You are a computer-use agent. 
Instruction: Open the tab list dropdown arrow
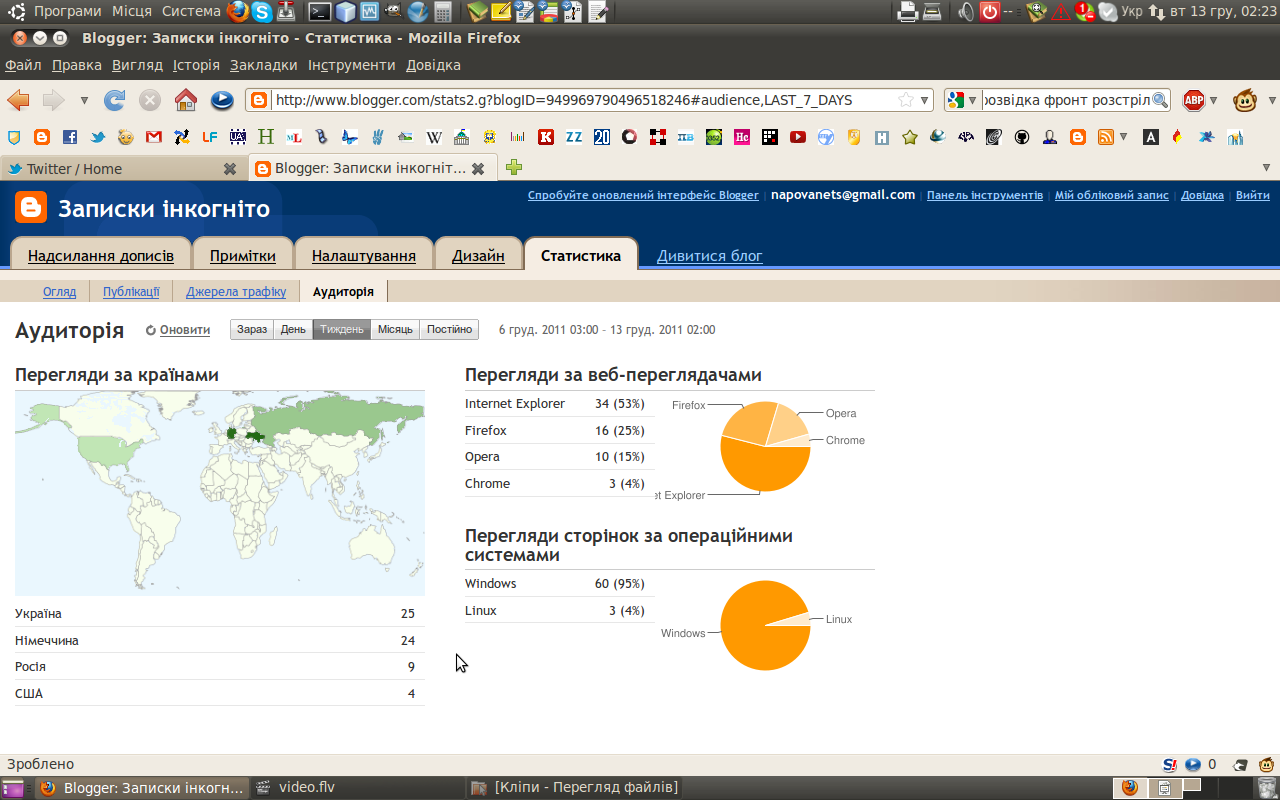1266,167
